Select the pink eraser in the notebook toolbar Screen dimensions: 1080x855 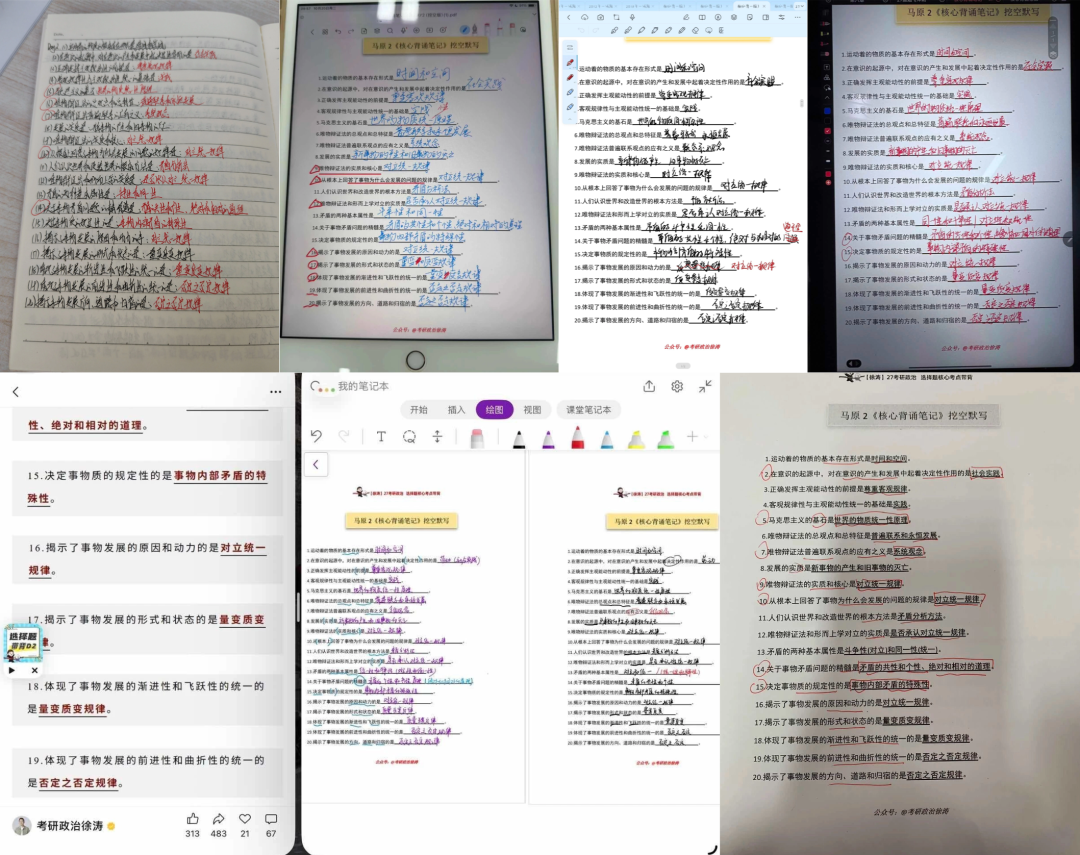click(477, 437)
